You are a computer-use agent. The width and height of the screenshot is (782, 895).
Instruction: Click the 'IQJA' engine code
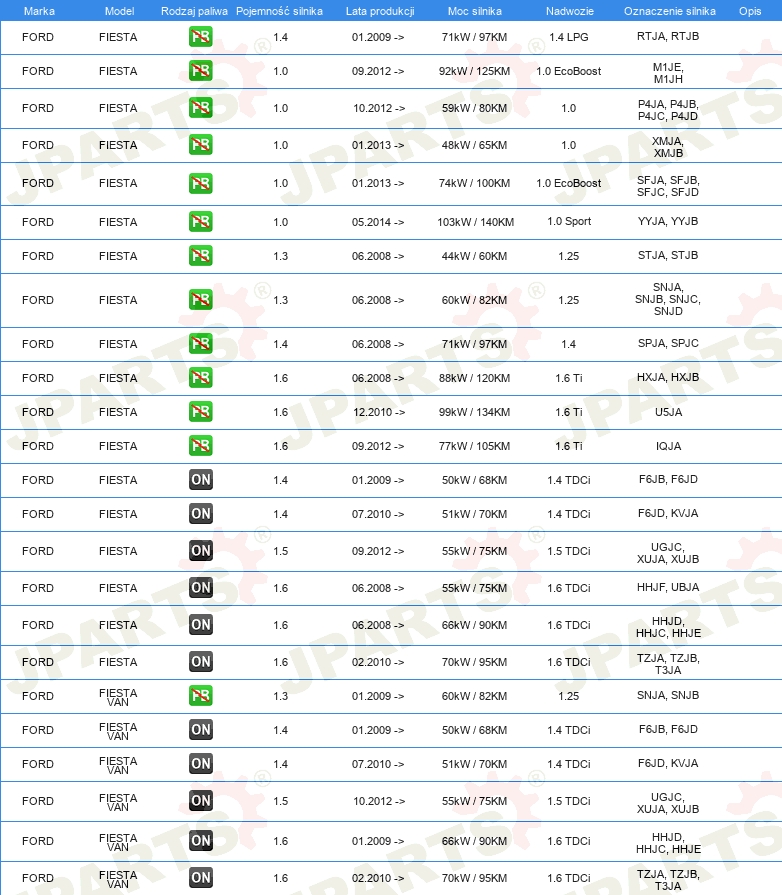click(668, 446)
